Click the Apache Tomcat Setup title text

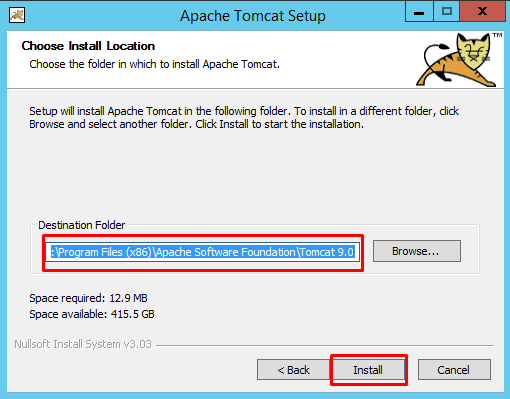253,16
